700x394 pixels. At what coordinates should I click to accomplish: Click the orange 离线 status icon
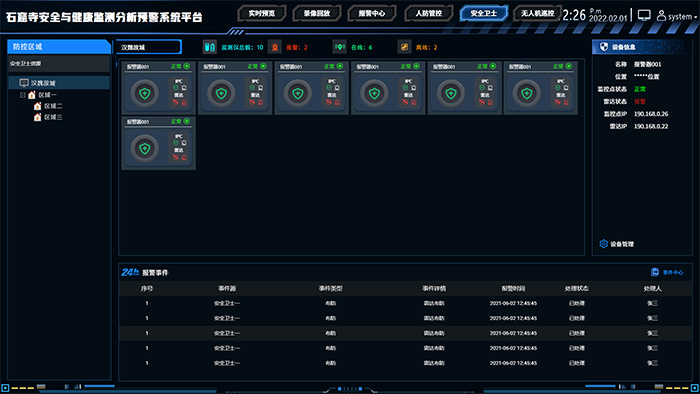404,47
